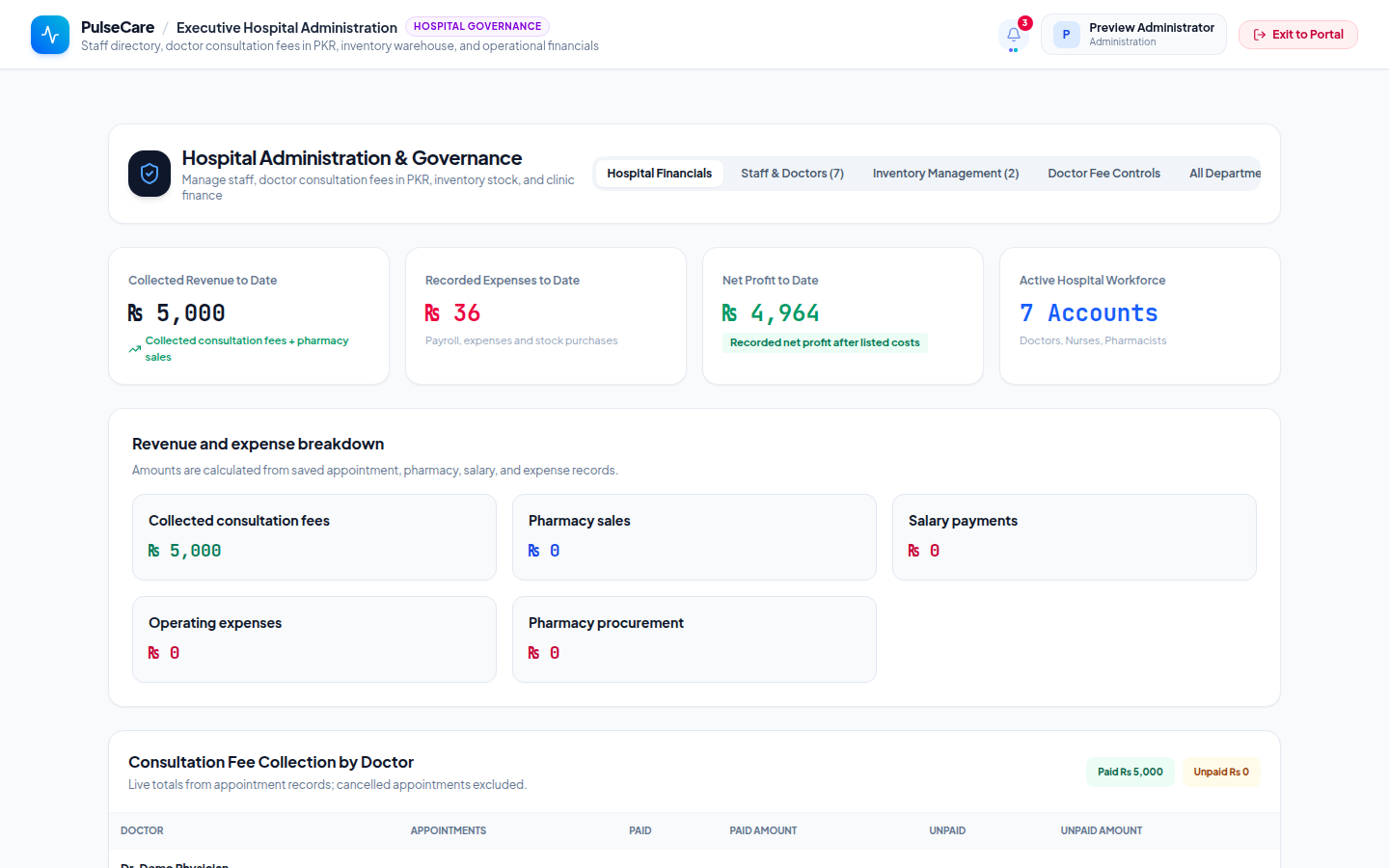
Task: Click the Unpaid Rs 0 badge
Action: point(1221,773)
